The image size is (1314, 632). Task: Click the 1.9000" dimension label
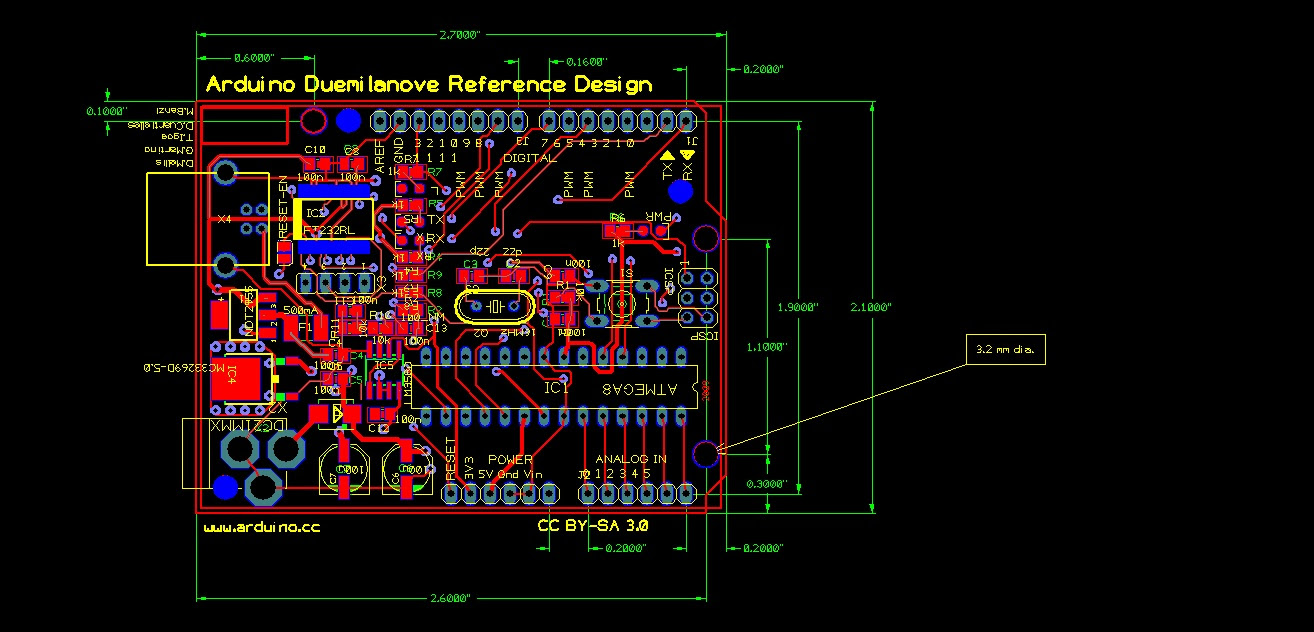(x=798, y=308)
